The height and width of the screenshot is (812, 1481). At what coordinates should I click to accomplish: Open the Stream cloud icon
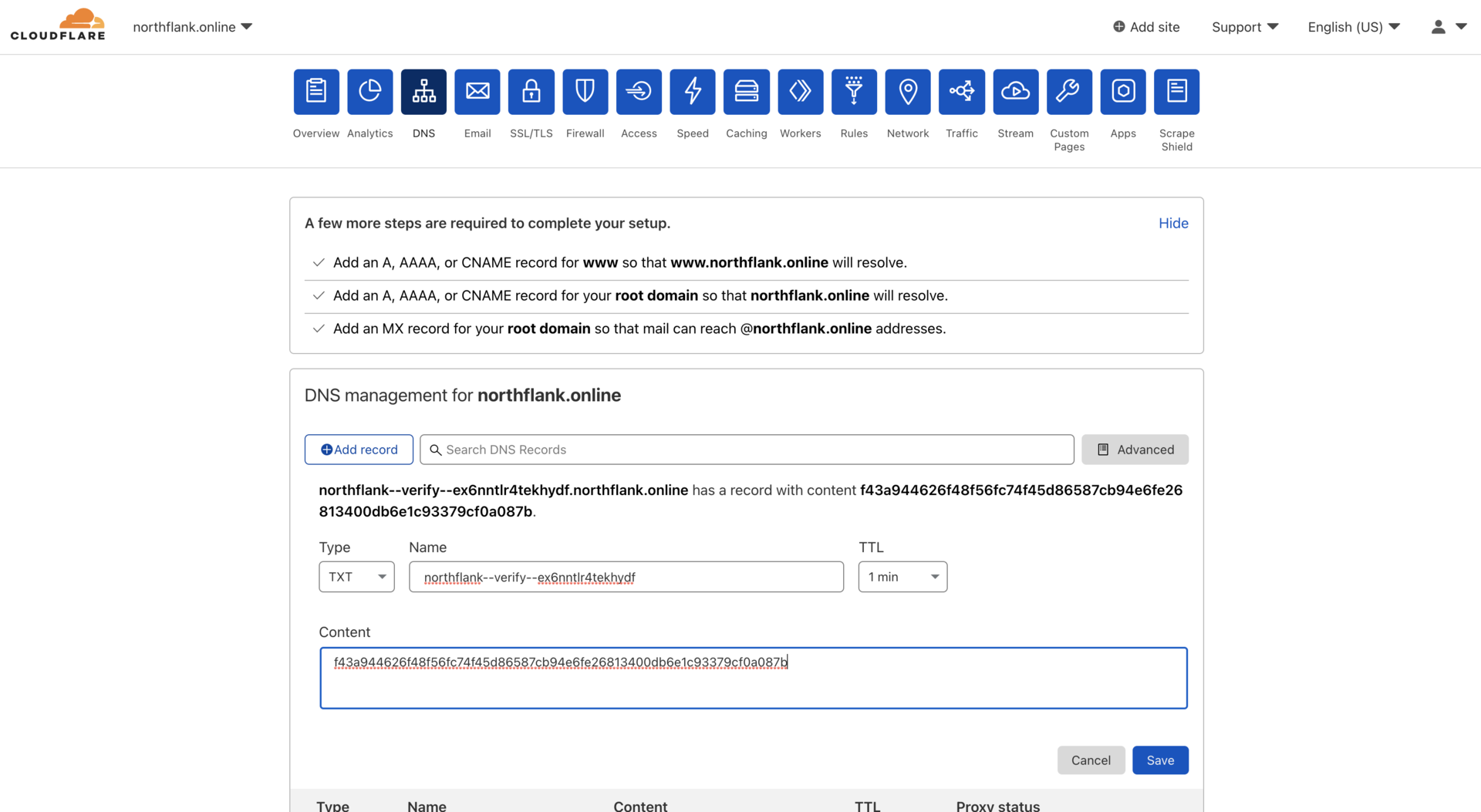pyautogui.click(x=1016, y=92)
